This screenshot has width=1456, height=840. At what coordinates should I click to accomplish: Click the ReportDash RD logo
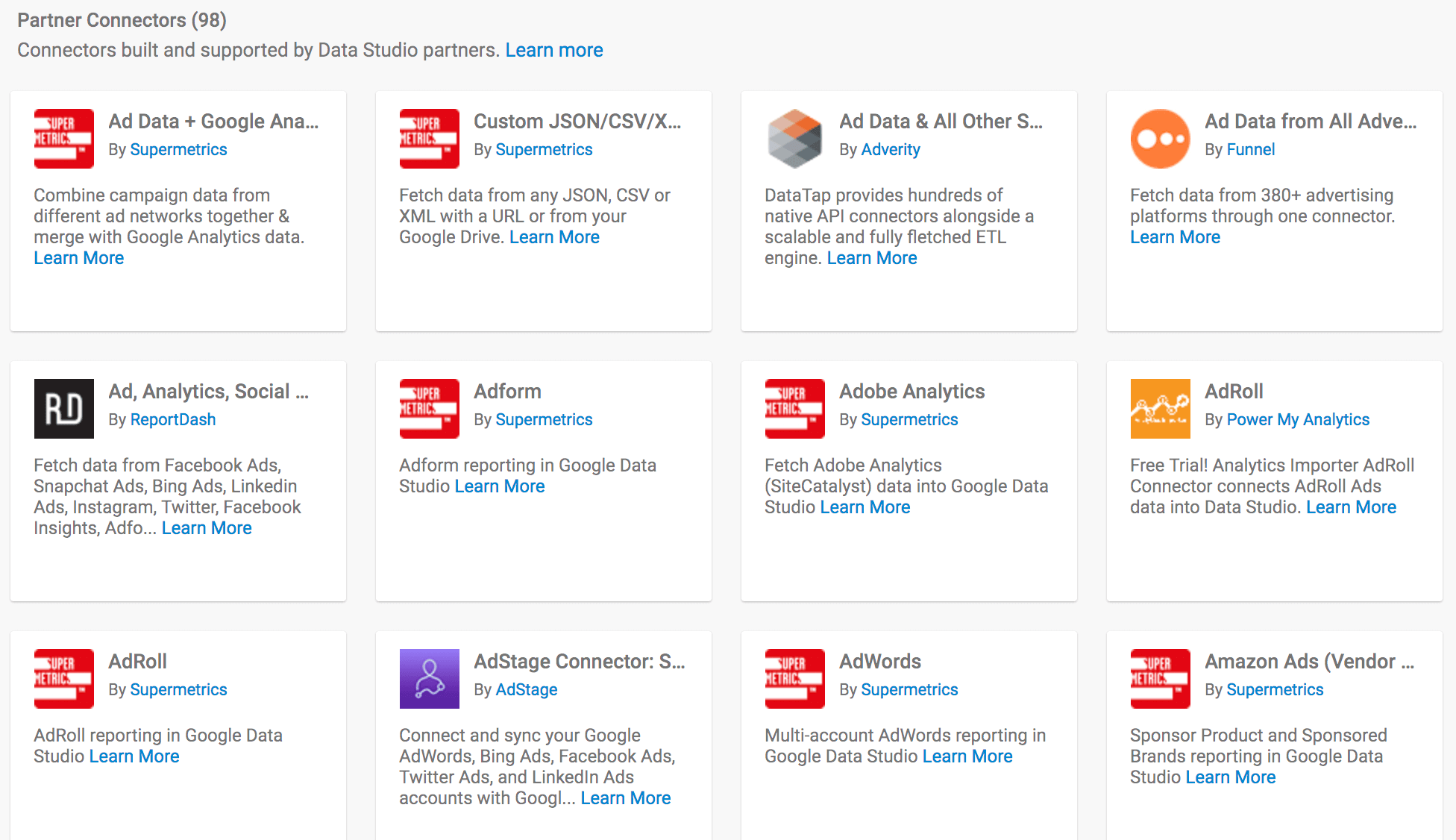point(64,409)
